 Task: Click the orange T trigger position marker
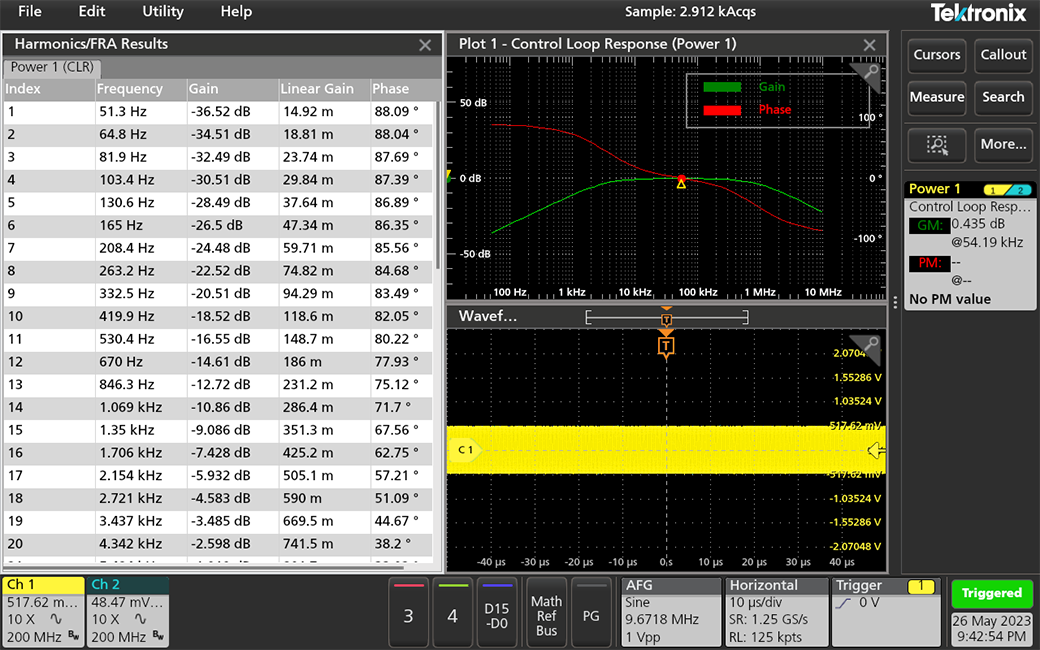(667, 345)
